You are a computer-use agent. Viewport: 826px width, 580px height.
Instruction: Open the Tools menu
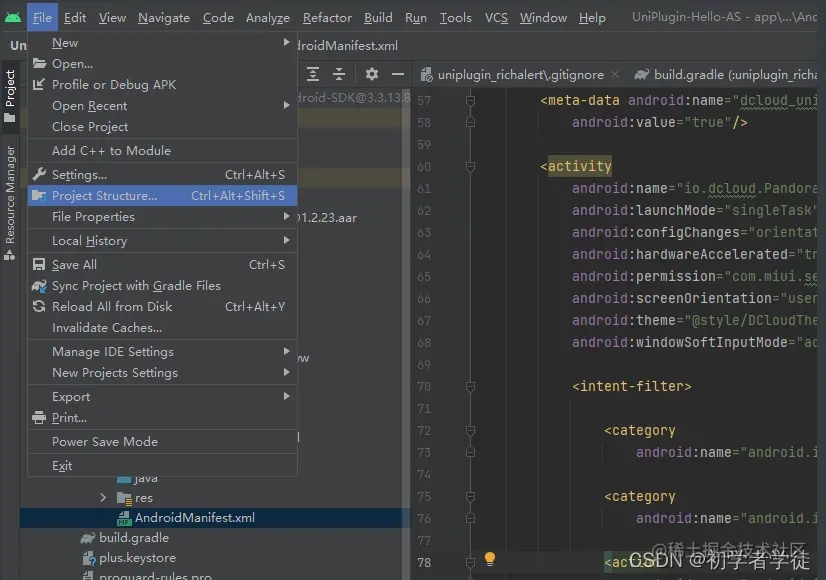coord(456,18)
